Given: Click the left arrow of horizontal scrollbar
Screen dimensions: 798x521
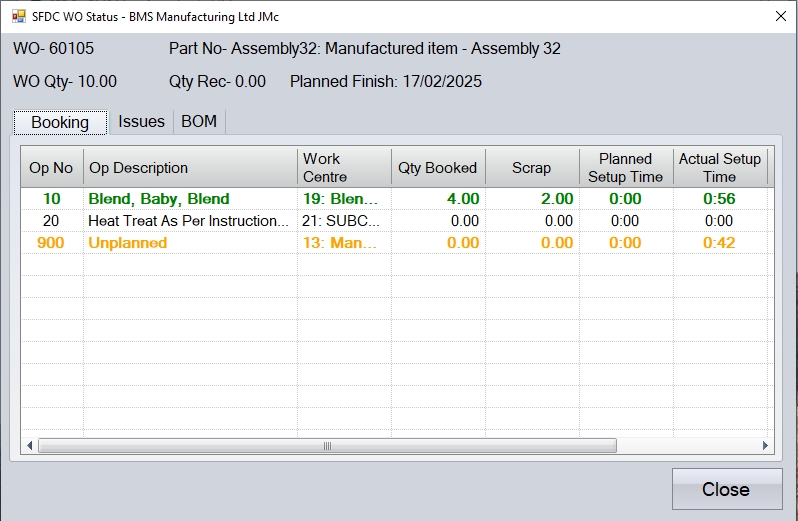Looking at the screenshot, I should coord(30,446).
